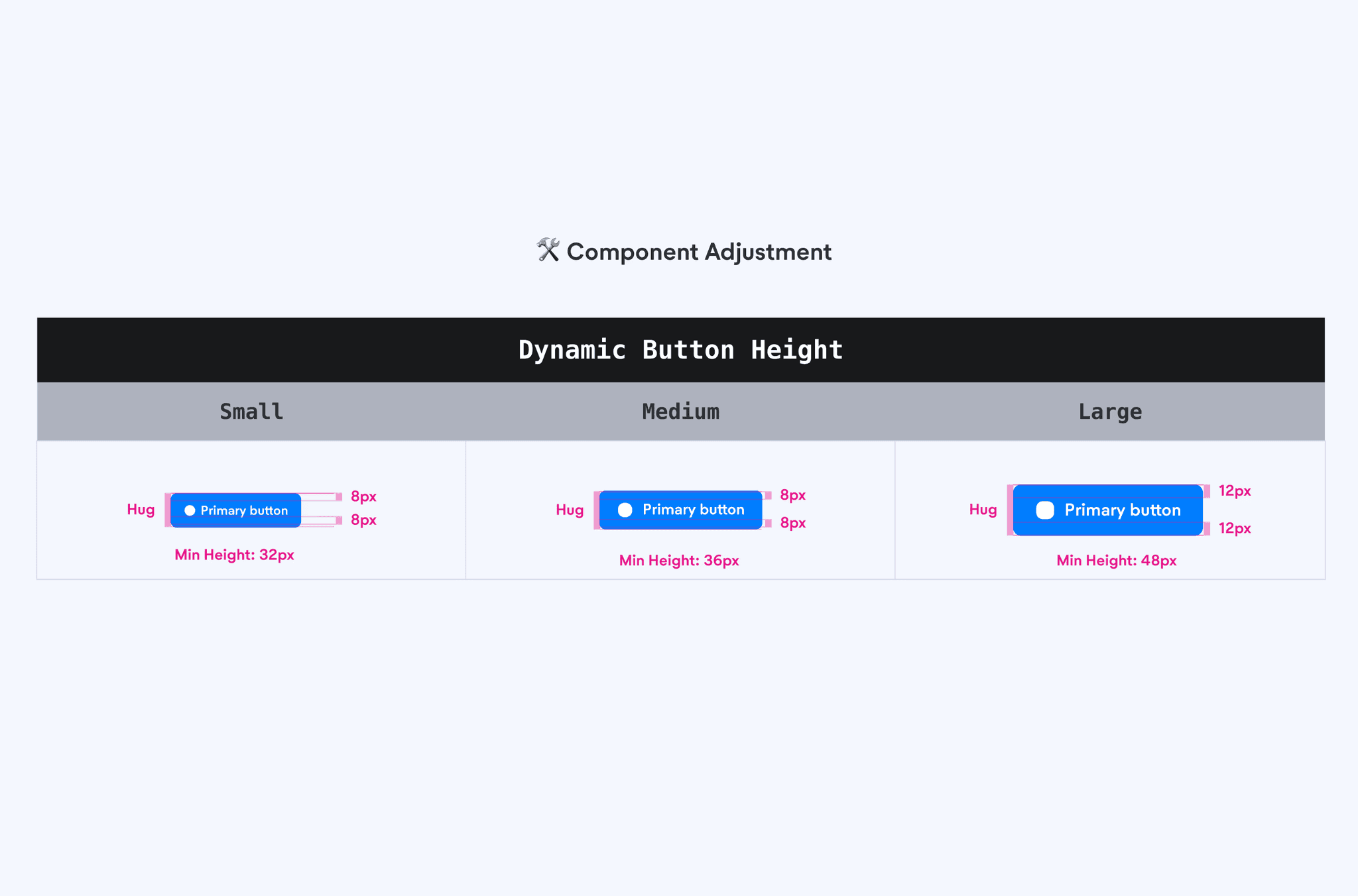Click the Component Adjustment heading

coord(698,252)
